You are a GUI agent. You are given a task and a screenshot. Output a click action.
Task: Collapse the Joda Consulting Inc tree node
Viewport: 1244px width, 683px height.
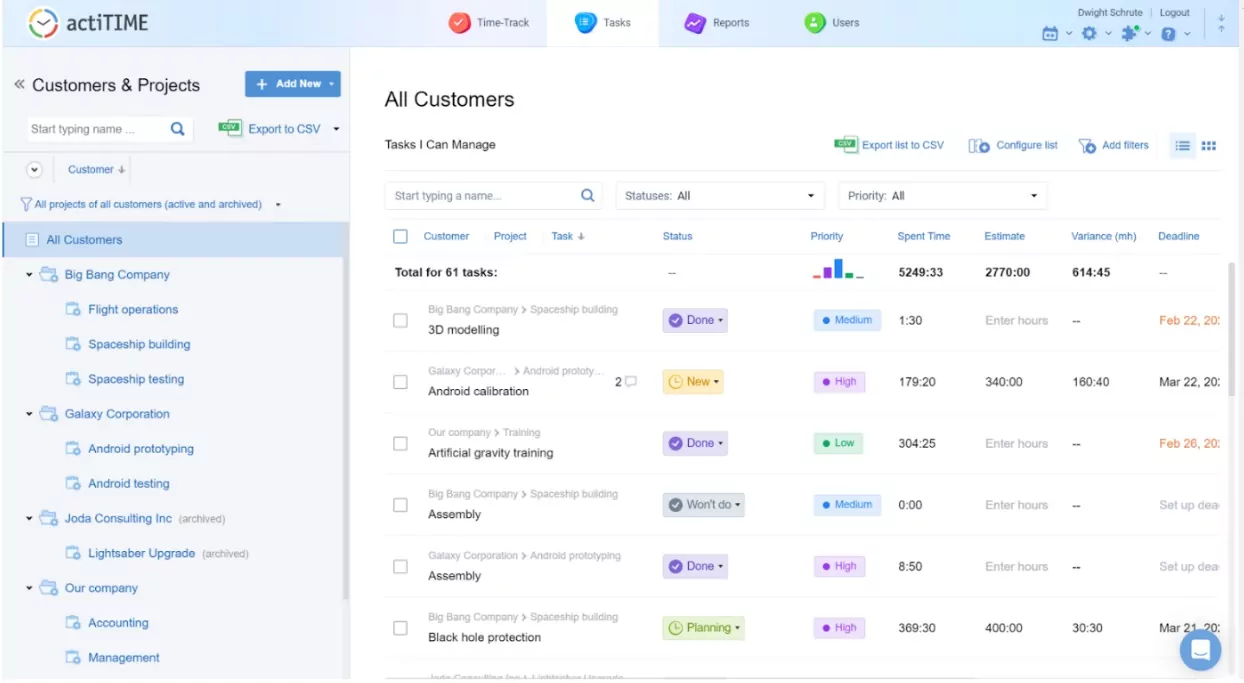pos(29,519)
